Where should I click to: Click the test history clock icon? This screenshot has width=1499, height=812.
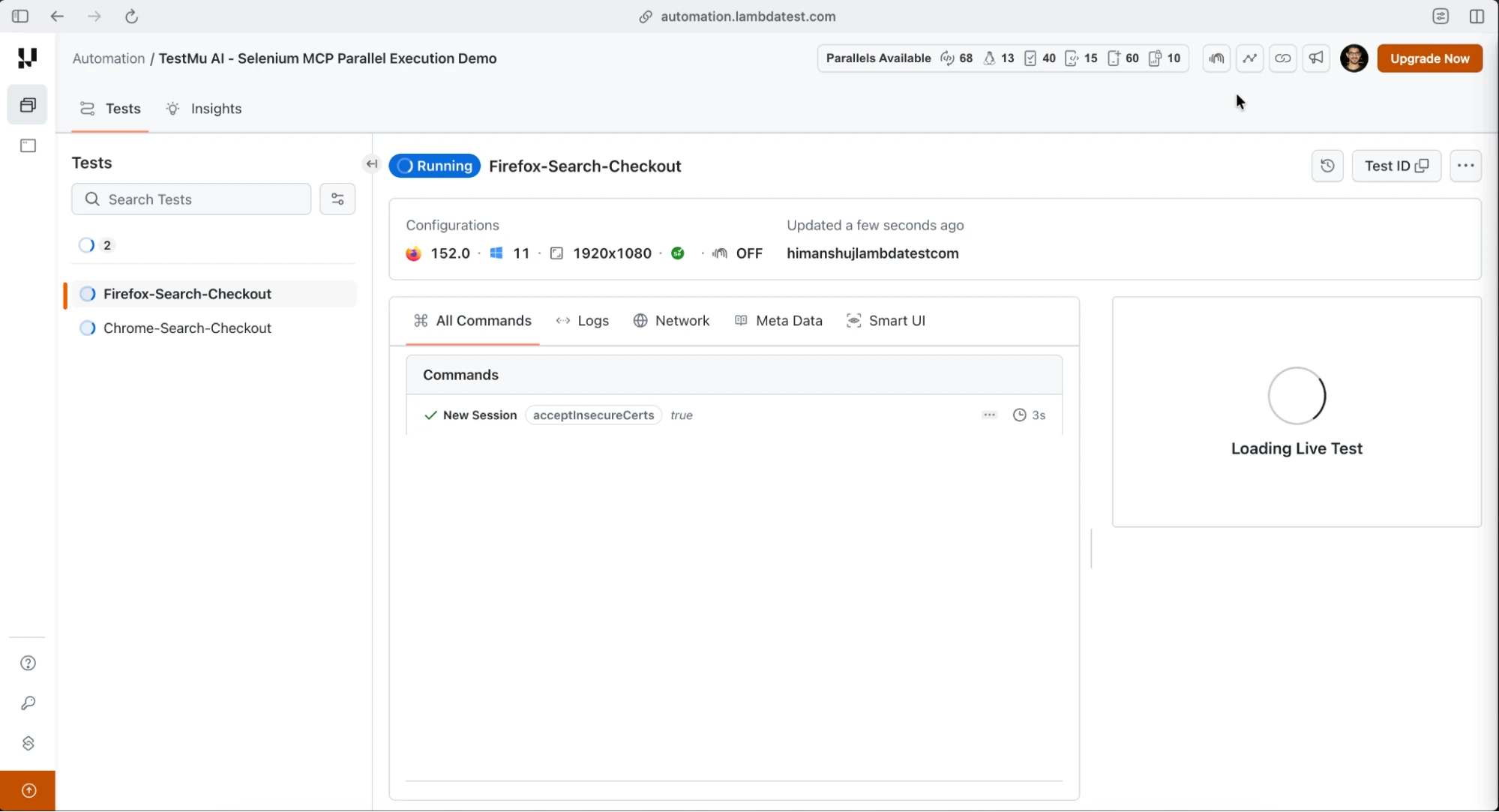coord(1327,166)
